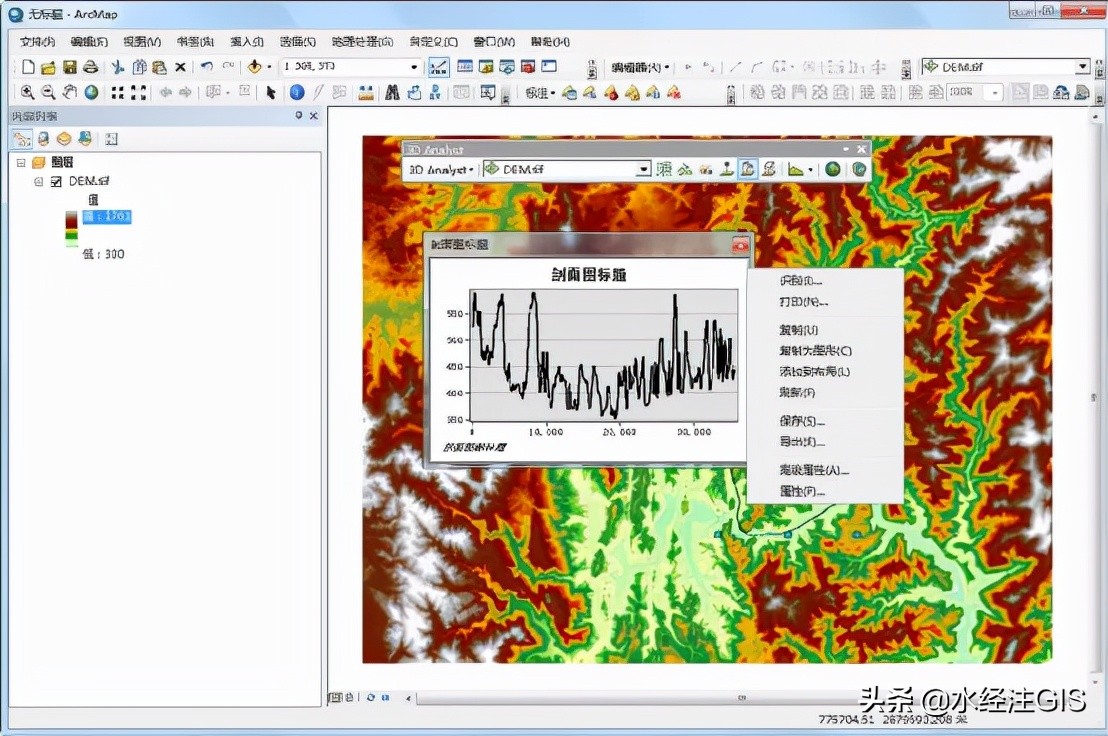
Task: Pin the table of contents panel
Action: pyautogui.click(x=299, y=116)
